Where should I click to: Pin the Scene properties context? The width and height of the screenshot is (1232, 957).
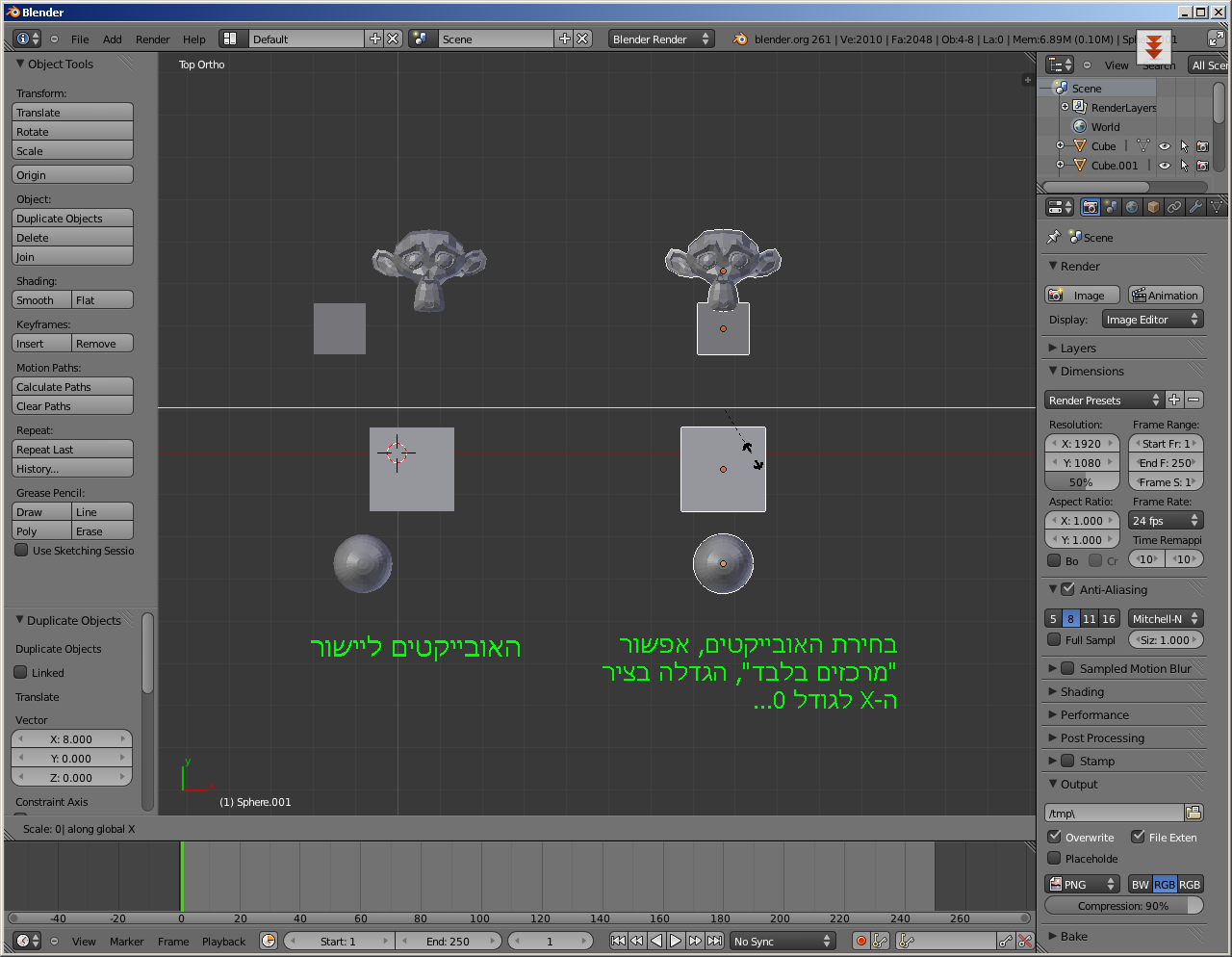coord(1054,237)
